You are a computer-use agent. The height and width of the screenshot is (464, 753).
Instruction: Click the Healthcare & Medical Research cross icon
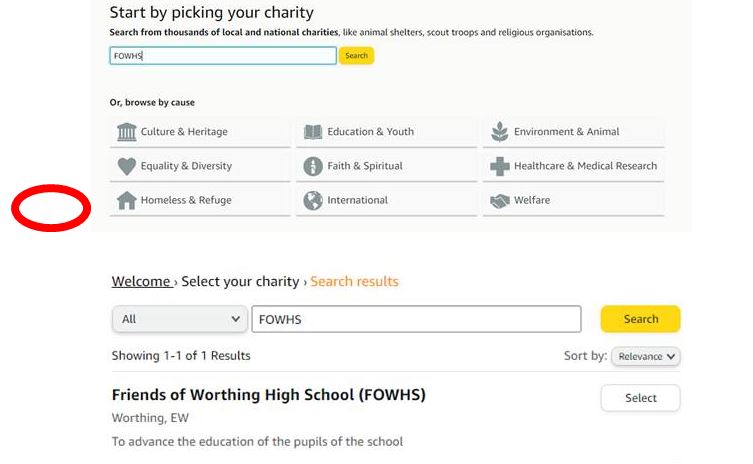coord(500,166)
